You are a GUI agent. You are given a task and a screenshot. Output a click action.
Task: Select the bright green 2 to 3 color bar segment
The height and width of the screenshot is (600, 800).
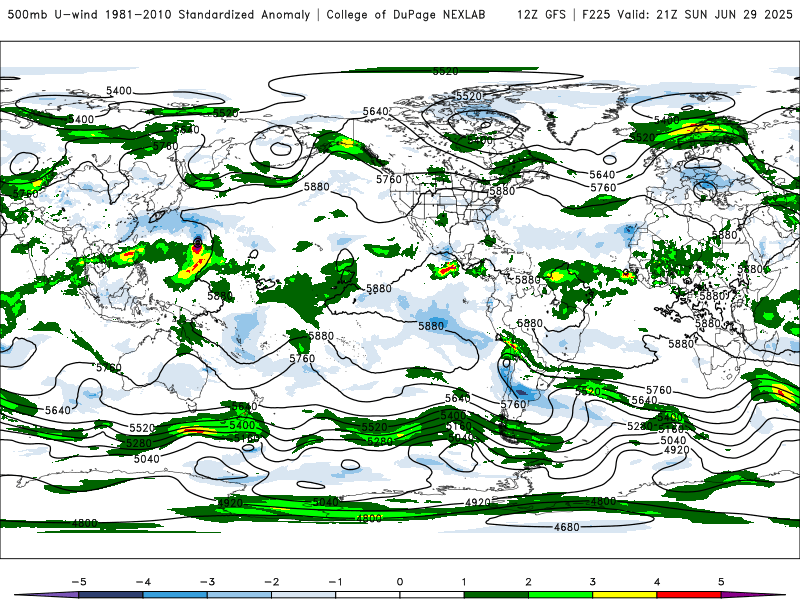click(x=561, y=595)
